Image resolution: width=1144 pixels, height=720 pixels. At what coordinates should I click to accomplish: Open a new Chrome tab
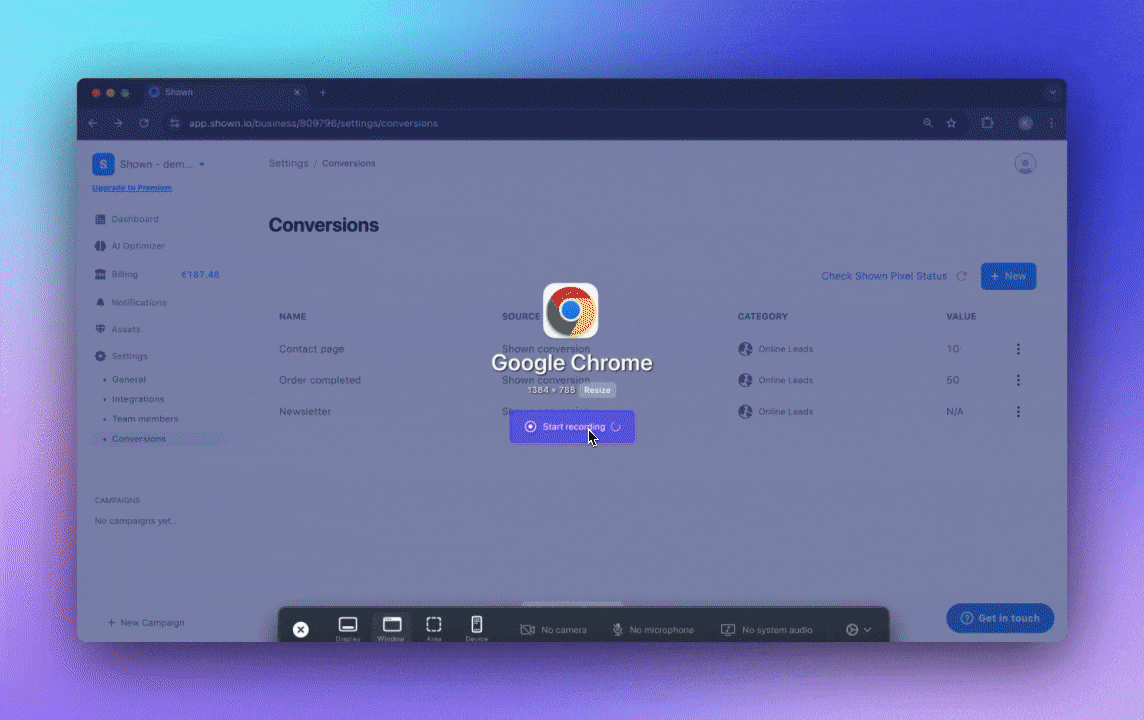click(x=322, y=93)
